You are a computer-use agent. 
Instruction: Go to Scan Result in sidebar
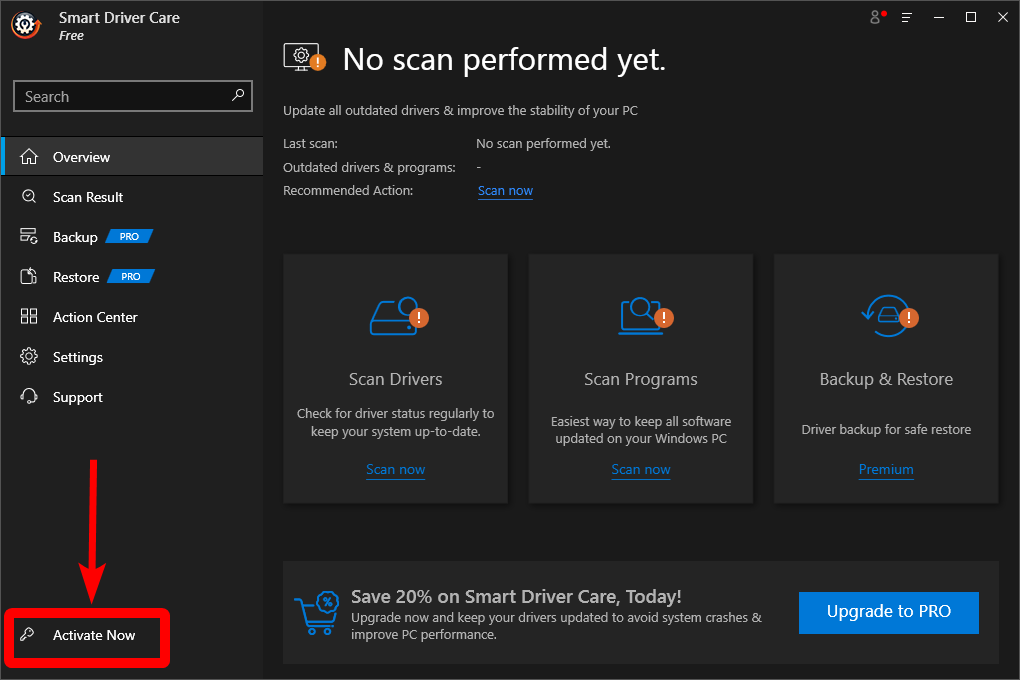(133, 197)
